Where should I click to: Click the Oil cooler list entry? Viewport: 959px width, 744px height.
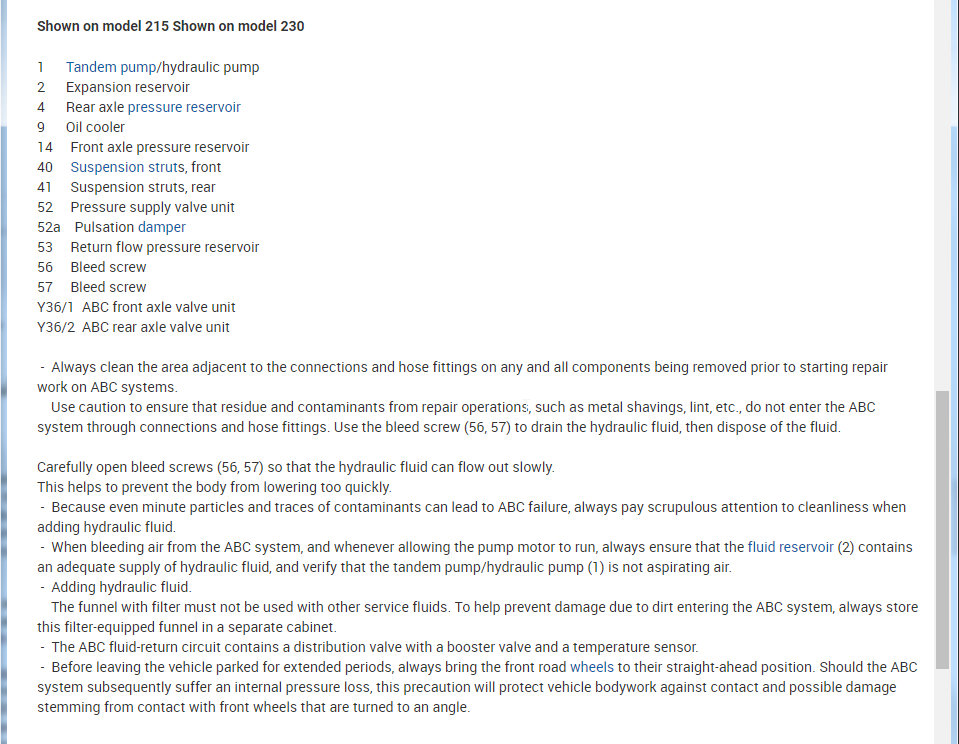[x=95, y=127]
